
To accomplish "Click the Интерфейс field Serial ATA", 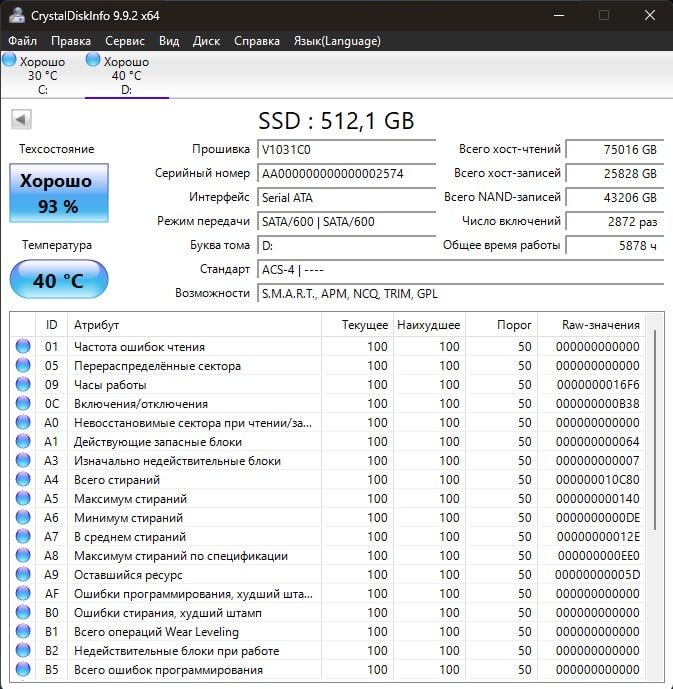I will point(346,197).
